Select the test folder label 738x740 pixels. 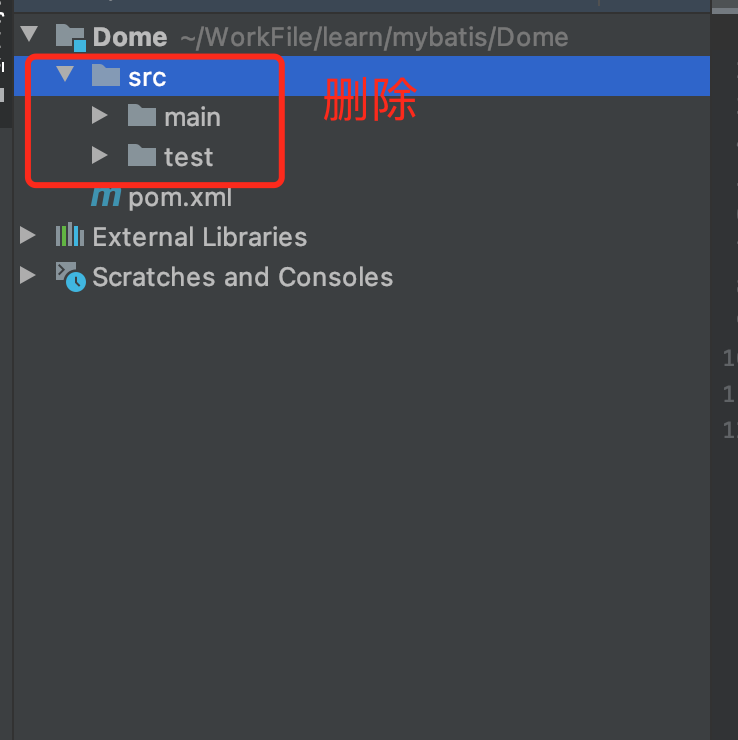(189, 157)
